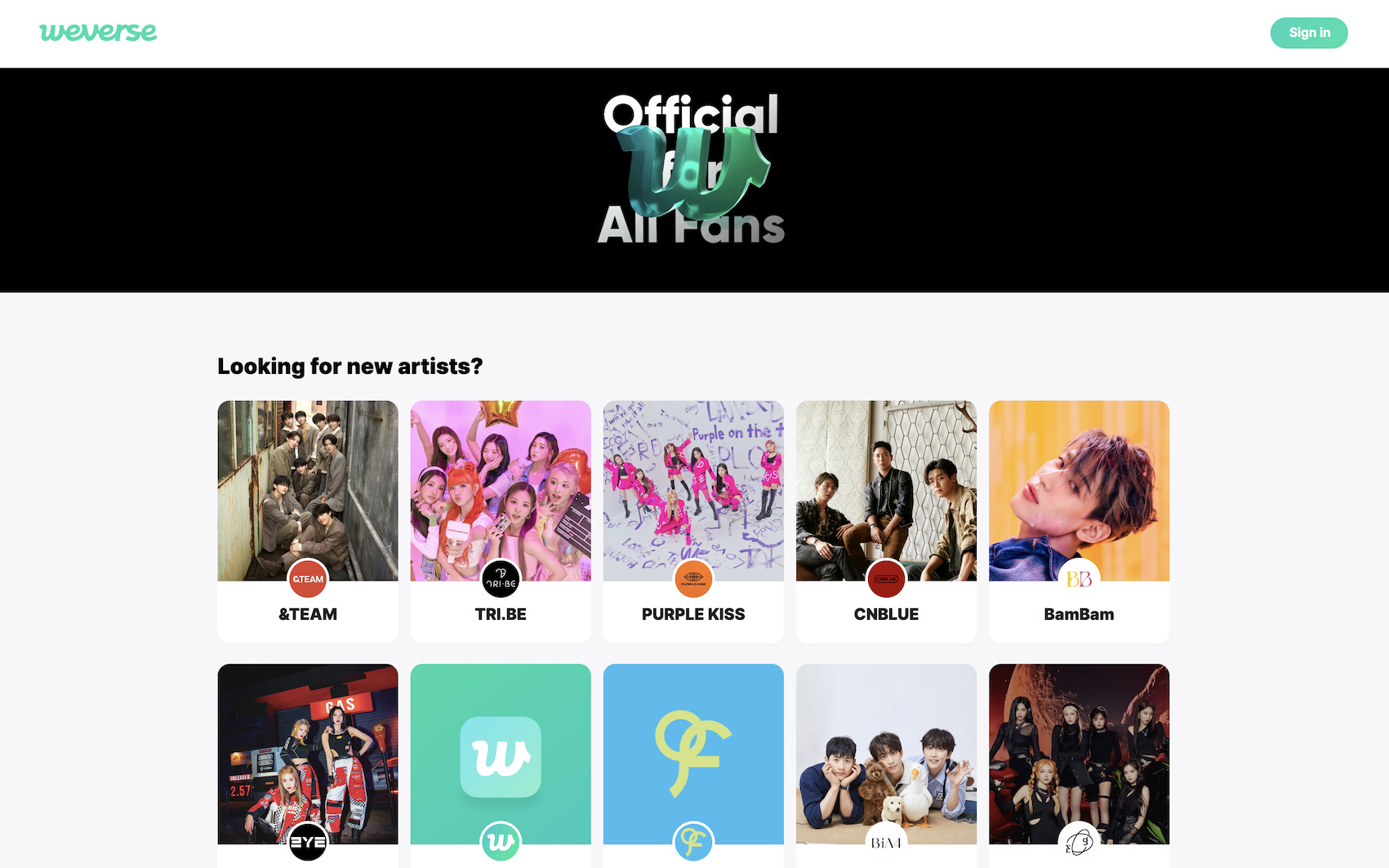Screen dimensions: 1389x868
Task: Click the EYE black badge icon
Action: 308,842
